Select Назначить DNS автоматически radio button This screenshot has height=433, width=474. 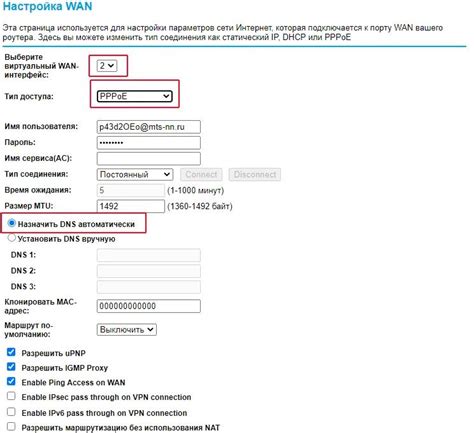12,223
